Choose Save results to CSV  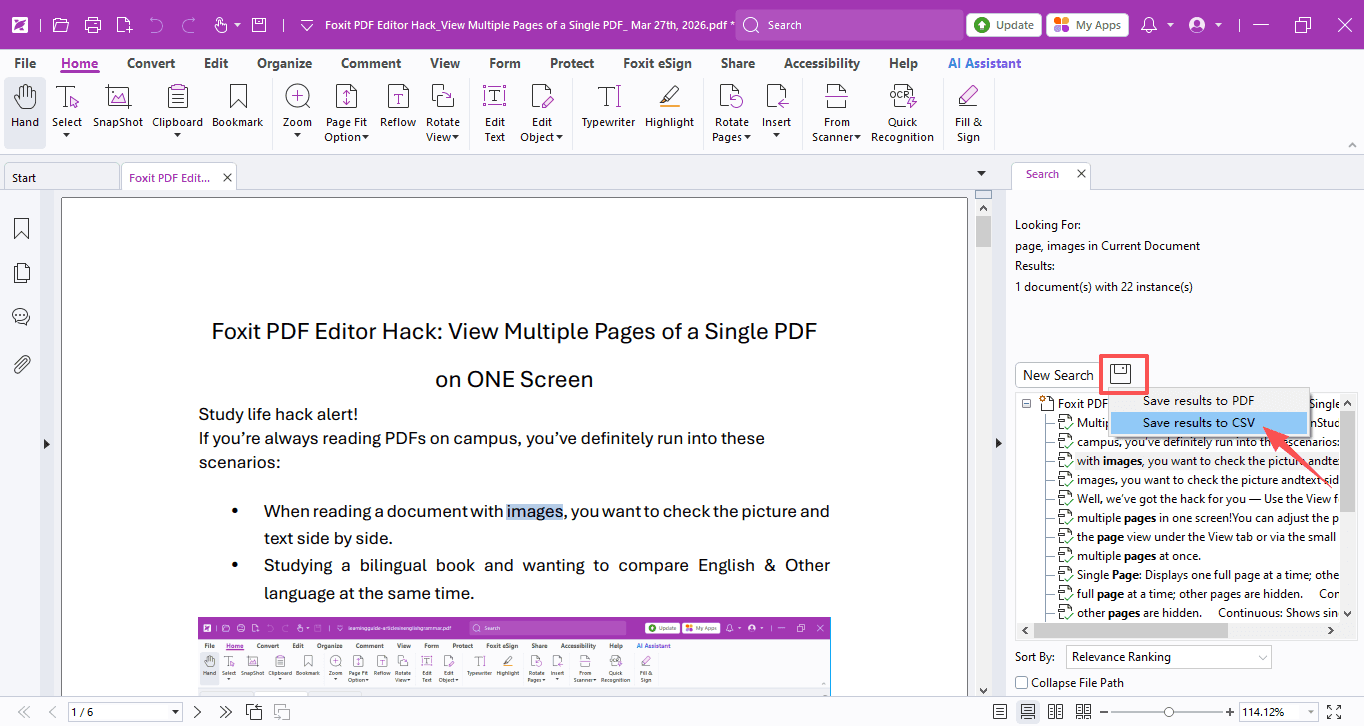click(1208, 423)
